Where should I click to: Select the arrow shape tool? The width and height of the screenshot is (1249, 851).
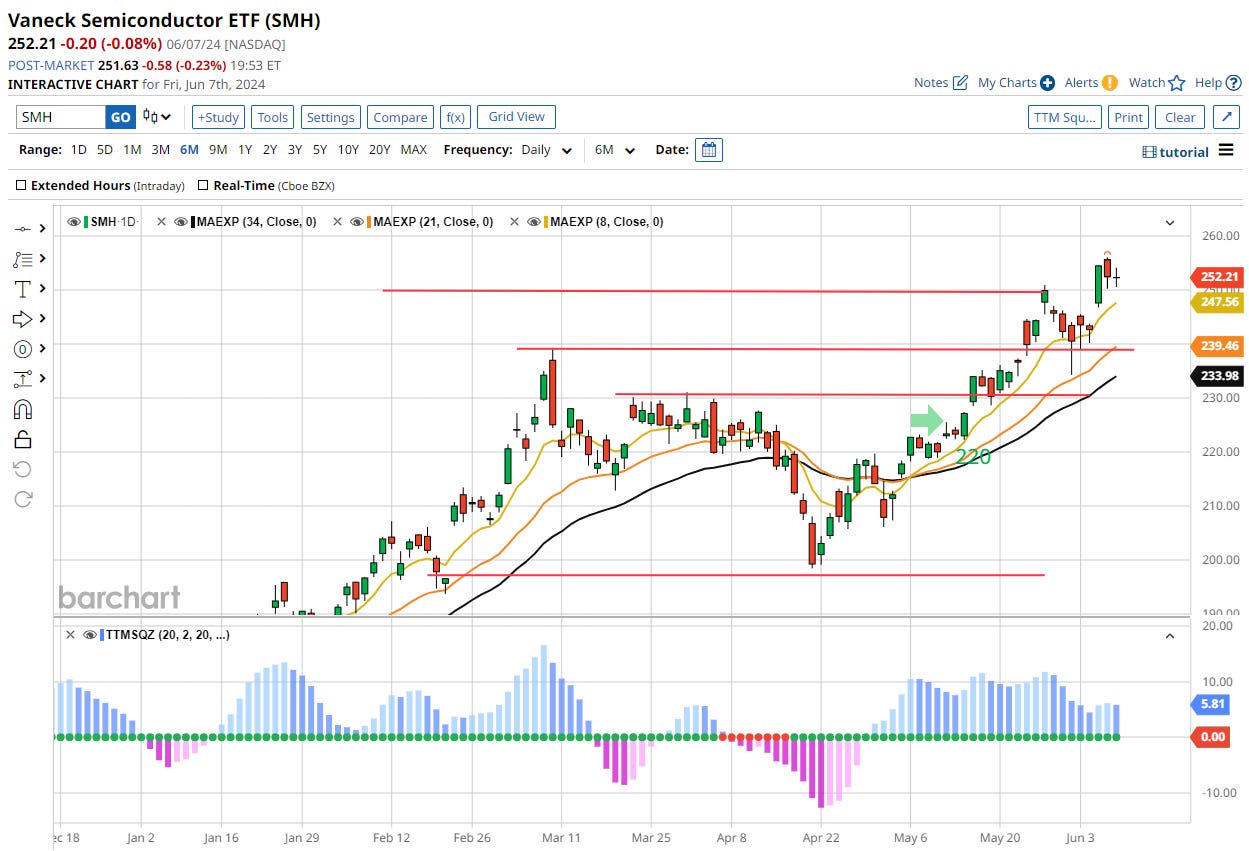click(x=22, y=319)
